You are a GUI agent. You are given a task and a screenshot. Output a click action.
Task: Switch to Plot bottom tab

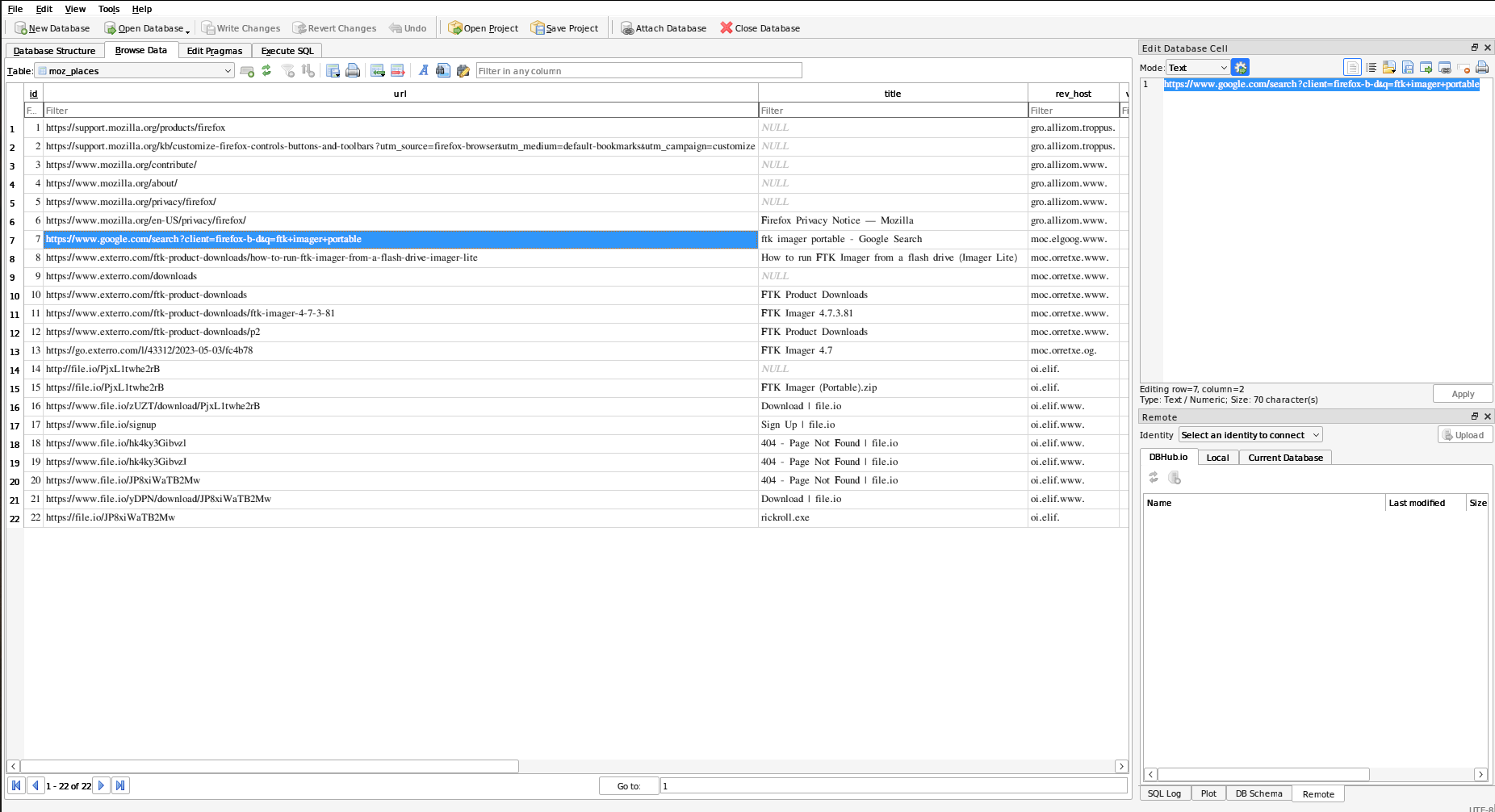1208,794
